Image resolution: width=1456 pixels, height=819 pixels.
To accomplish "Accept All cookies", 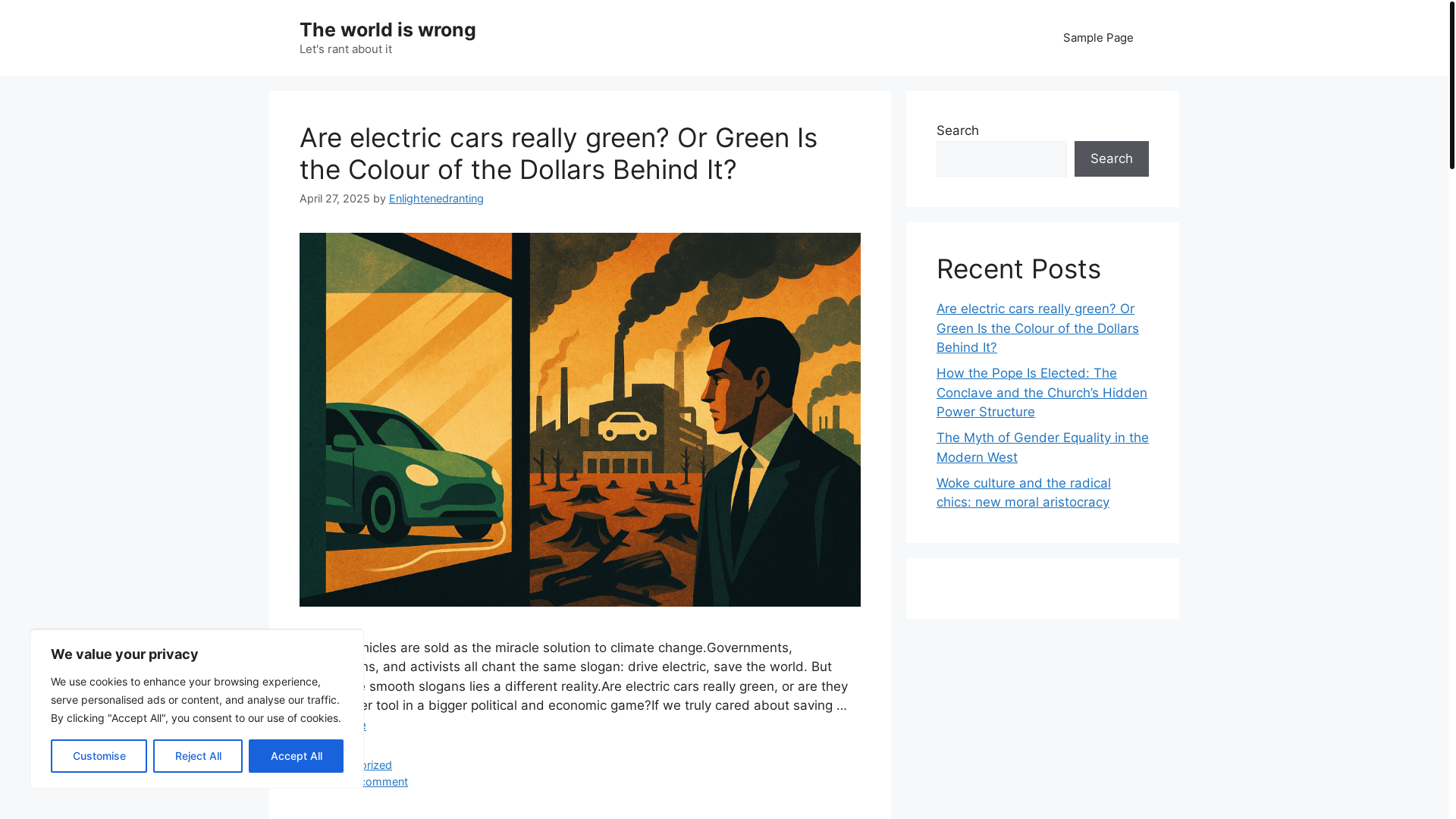I will click(x=296, y=756).
